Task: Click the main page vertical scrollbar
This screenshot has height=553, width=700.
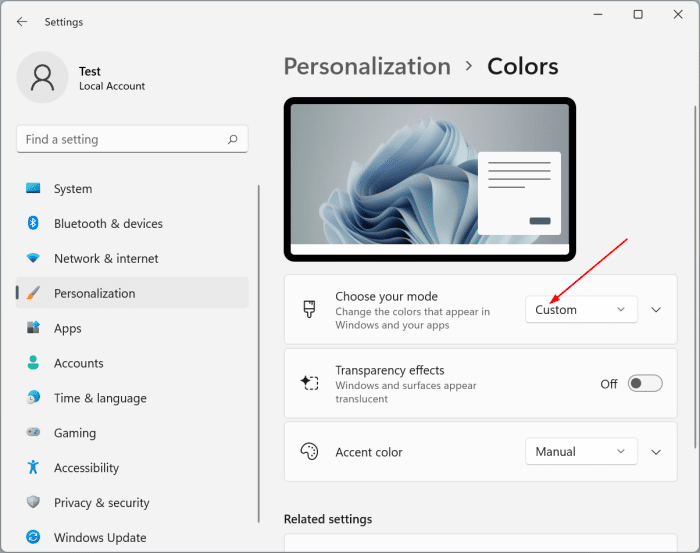Action: click(695, 277)
